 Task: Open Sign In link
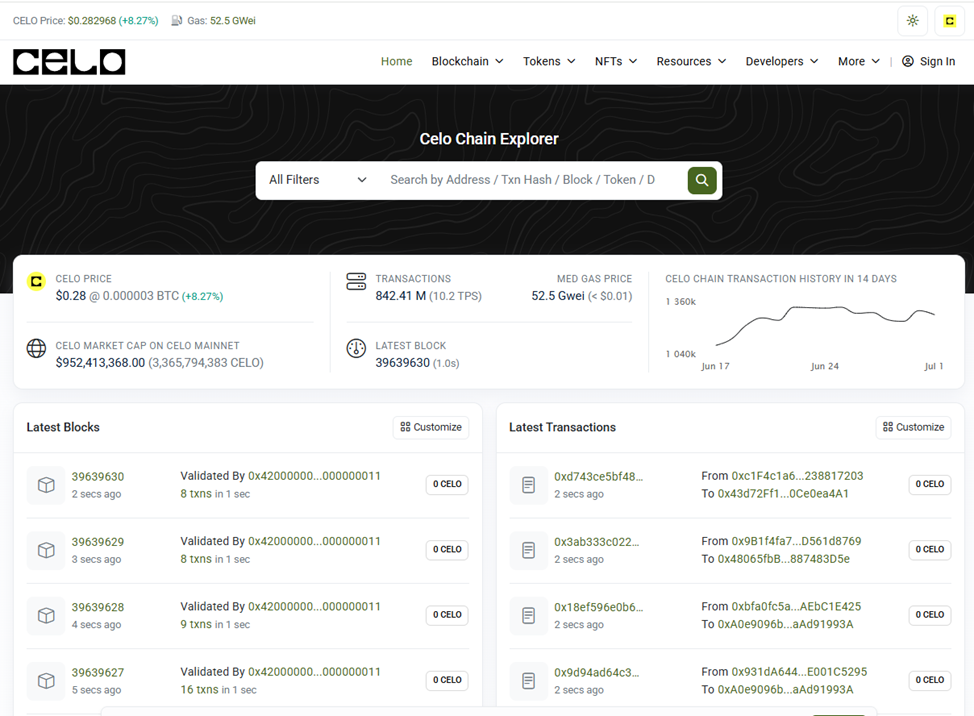[x=928, y=62]
